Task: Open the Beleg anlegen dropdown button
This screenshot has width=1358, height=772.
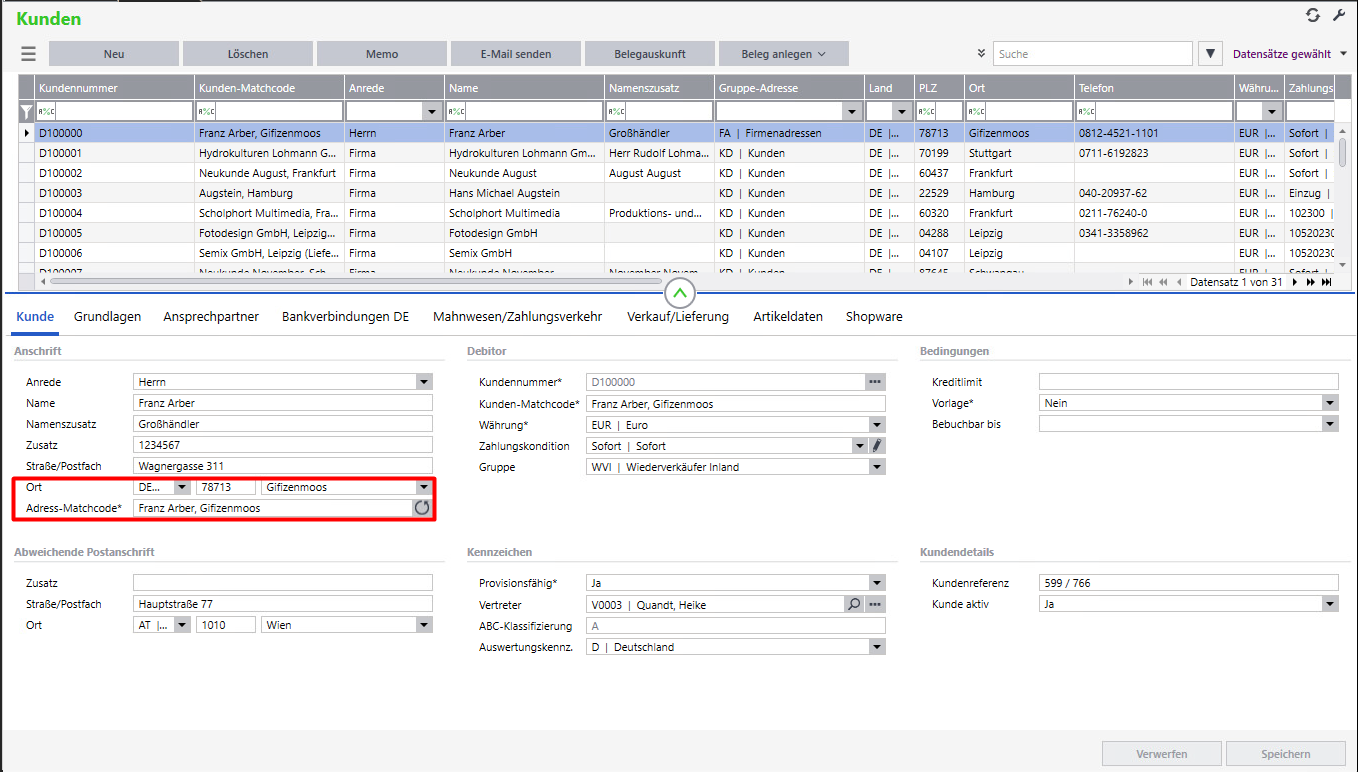Action: pyautogui.click(x=784, y=54)
